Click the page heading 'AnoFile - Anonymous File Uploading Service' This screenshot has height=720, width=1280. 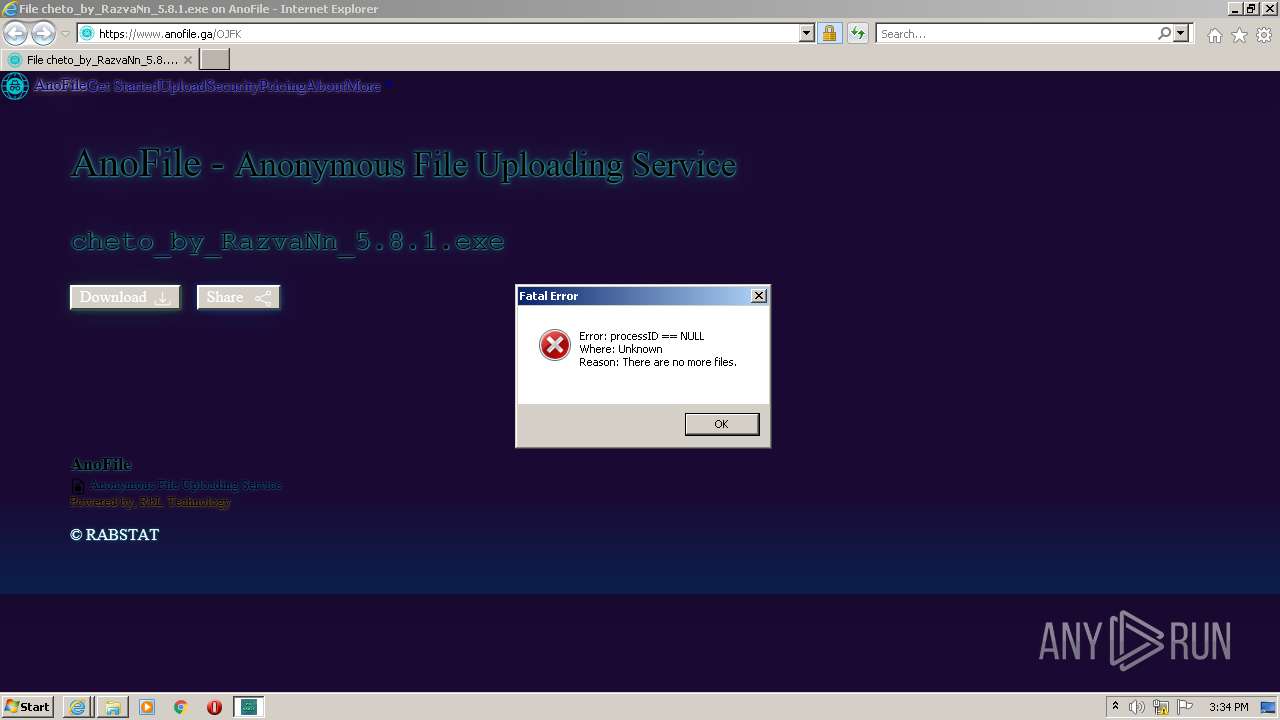point(404,164)
